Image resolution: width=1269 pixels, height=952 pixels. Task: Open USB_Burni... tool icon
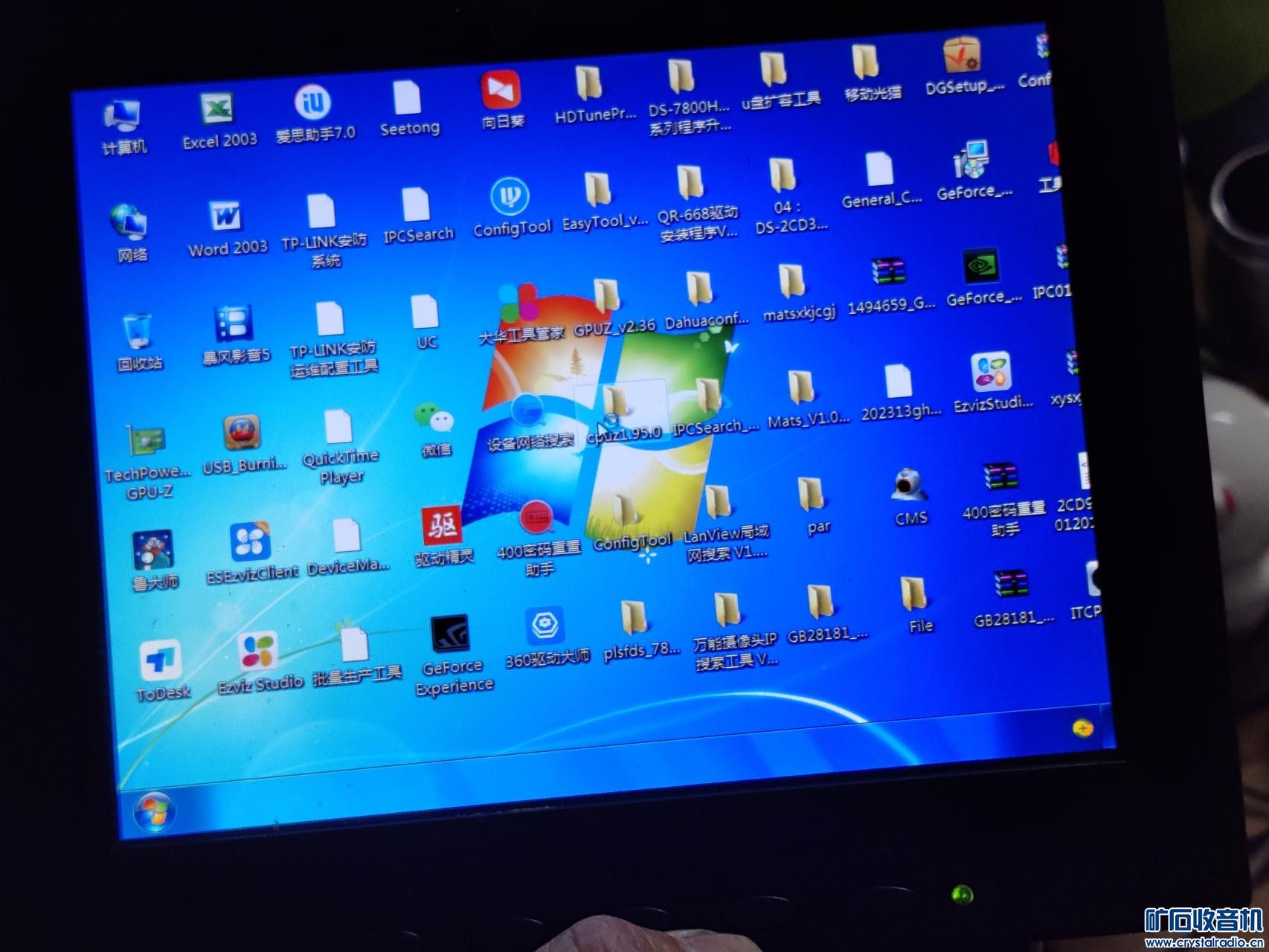[x=242, y=434]
